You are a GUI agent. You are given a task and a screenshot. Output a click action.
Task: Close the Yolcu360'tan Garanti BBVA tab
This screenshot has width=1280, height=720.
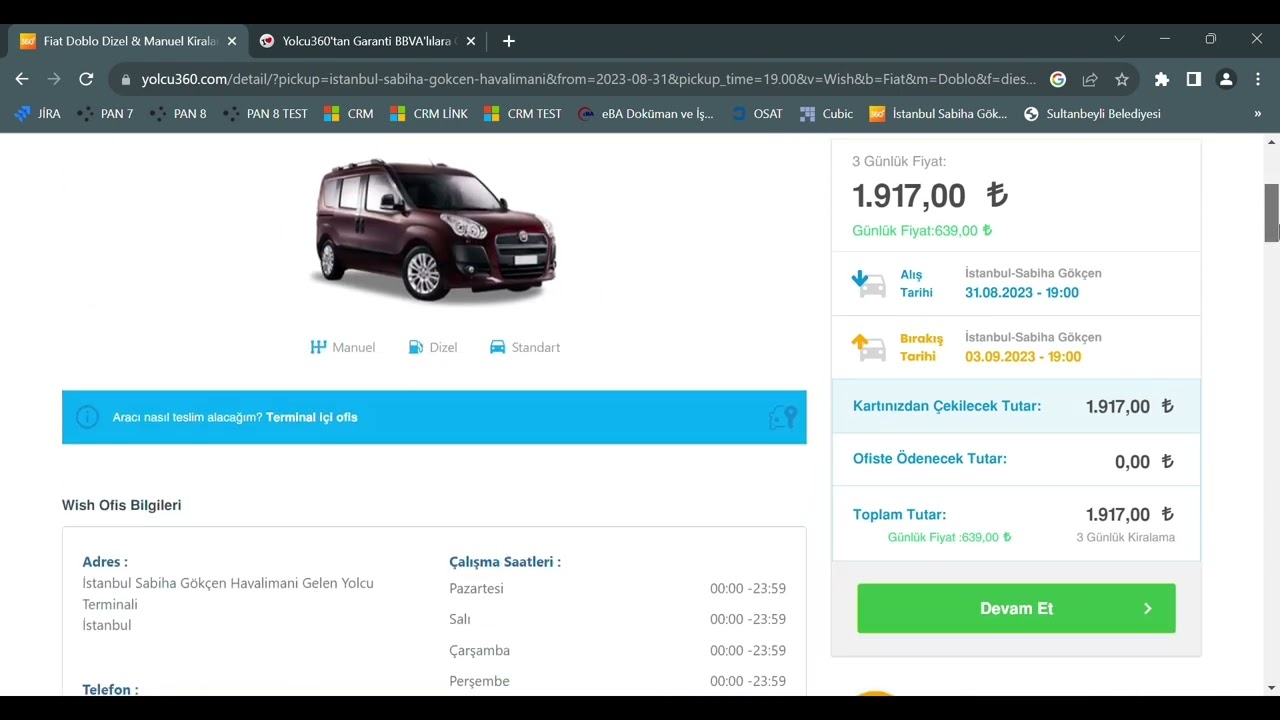tap(470, 41)
